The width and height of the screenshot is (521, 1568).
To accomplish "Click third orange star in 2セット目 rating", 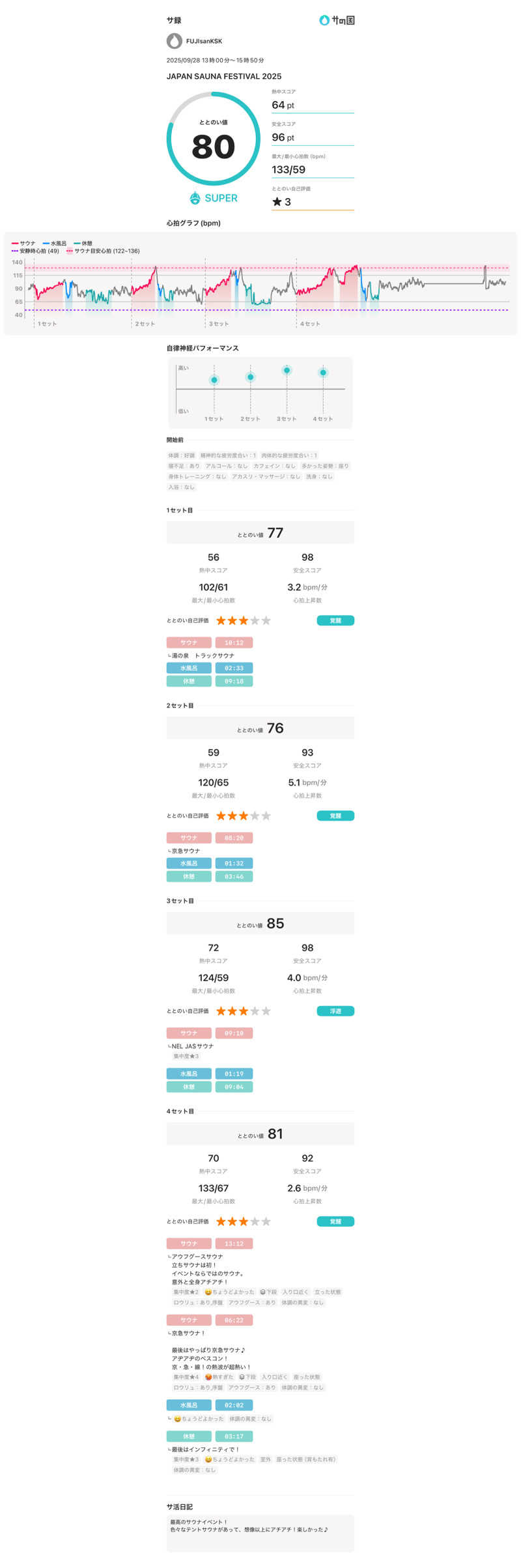I will 244,816.
